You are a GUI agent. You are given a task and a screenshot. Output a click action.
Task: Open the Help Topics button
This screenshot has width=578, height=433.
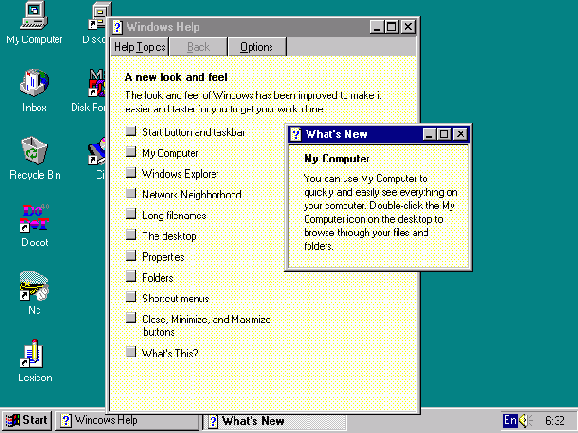coord(140,47)
